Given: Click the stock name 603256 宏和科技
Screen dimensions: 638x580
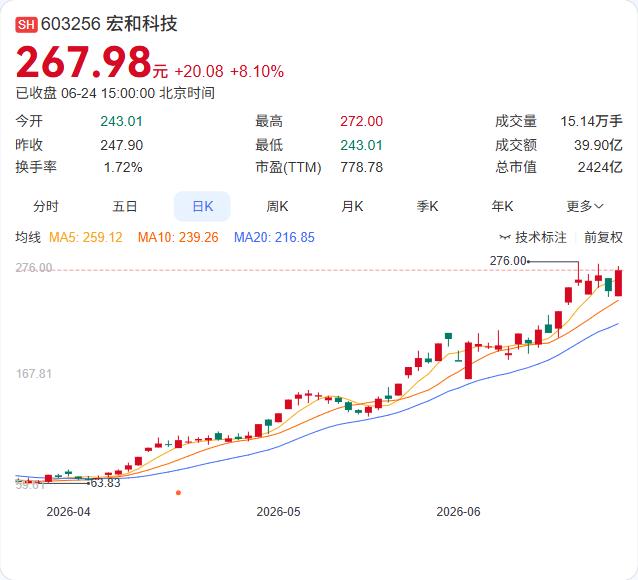Looking at the screenshot, I should click(109, 24).
